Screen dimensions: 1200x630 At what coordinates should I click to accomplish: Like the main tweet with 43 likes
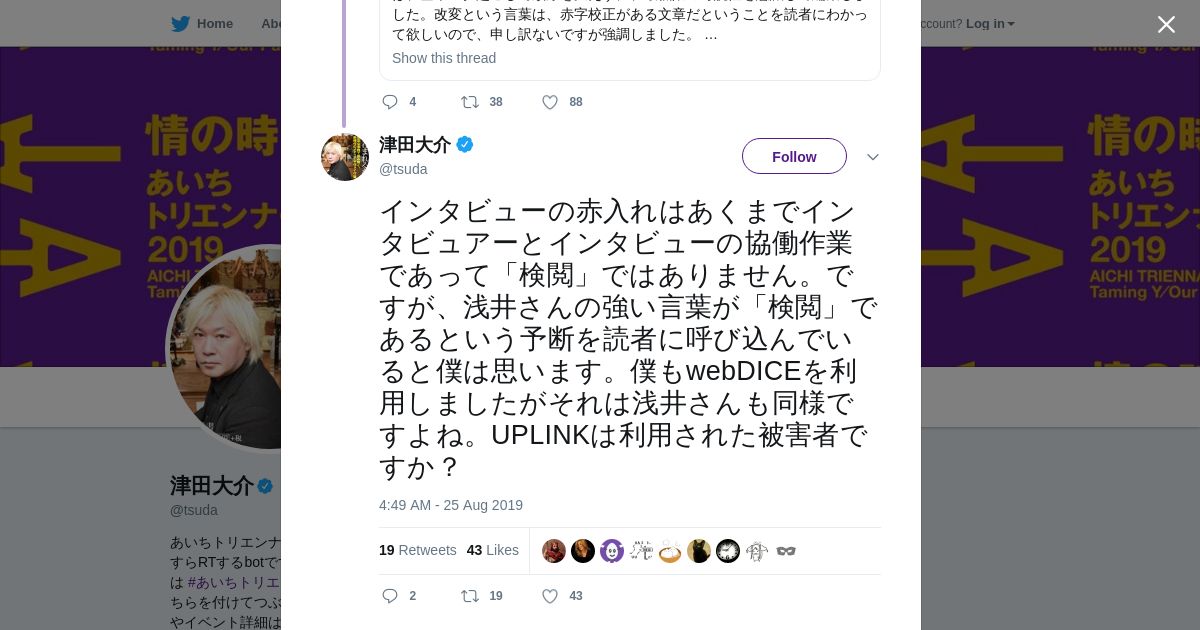[549, 596]
